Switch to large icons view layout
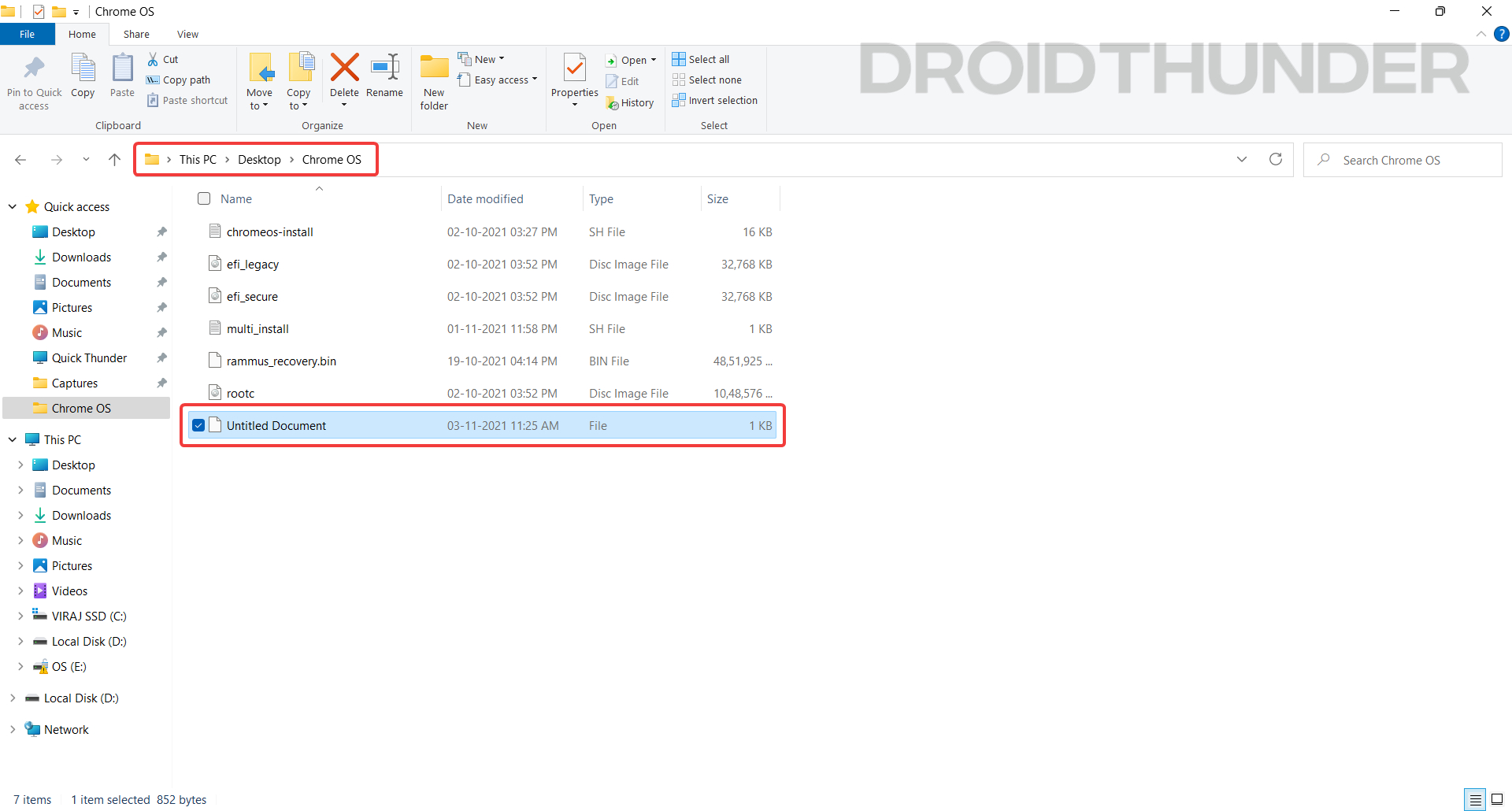Image resolution: width=1512 pixels, height=811 pixels. click(1497, 799)
